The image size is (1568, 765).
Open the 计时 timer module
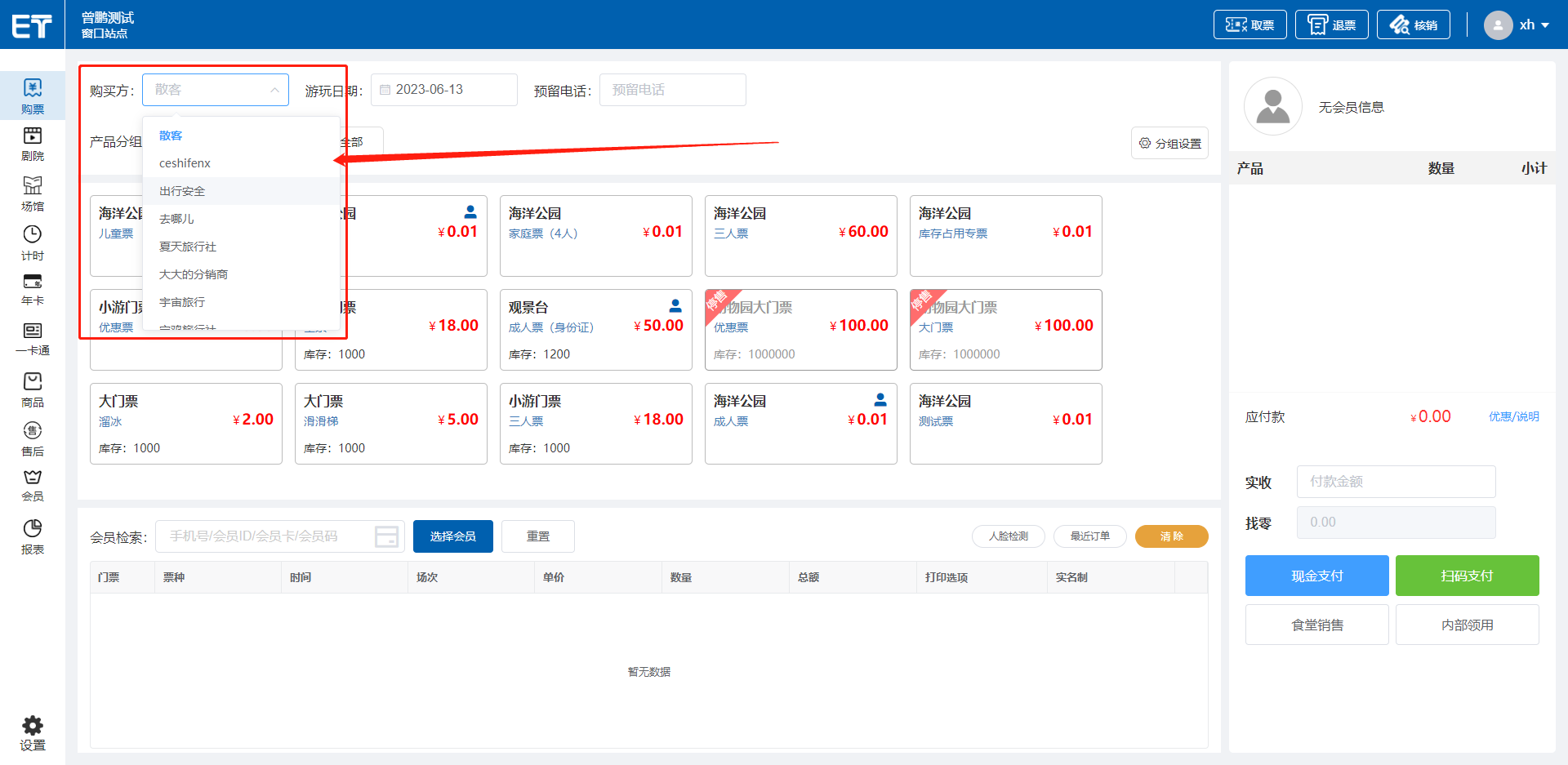33,242
